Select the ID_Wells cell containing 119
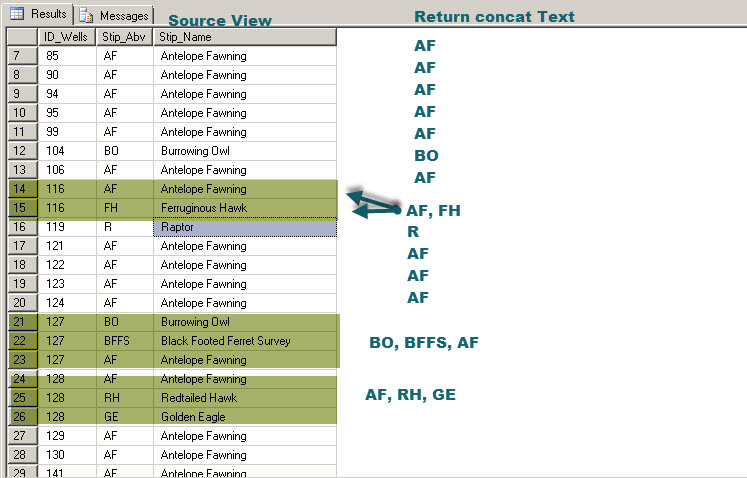Screen dimensions: 747x478 click(x=66, y=227)
